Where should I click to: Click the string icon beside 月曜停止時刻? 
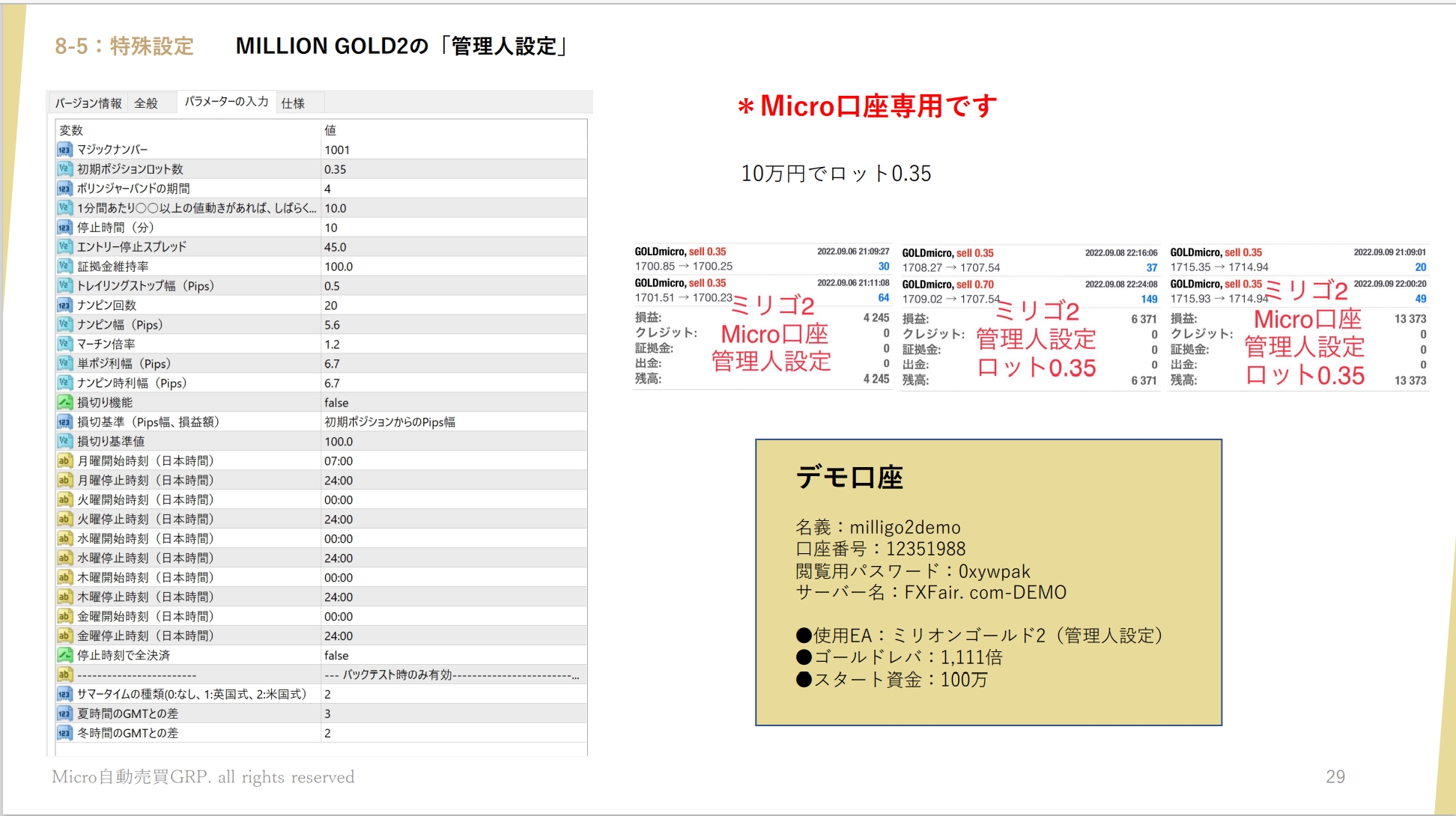pos(64,481)
